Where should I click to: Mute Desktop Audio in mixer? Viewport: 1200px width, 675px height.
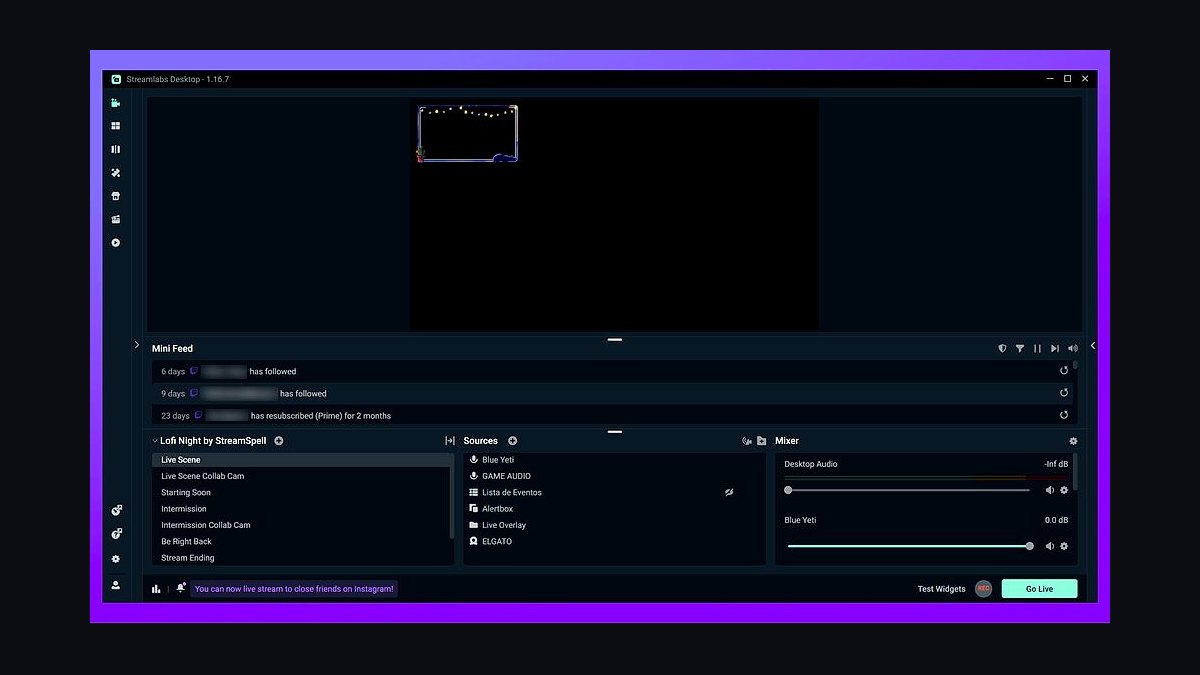pyautogui.click(x=1050, y=490)
